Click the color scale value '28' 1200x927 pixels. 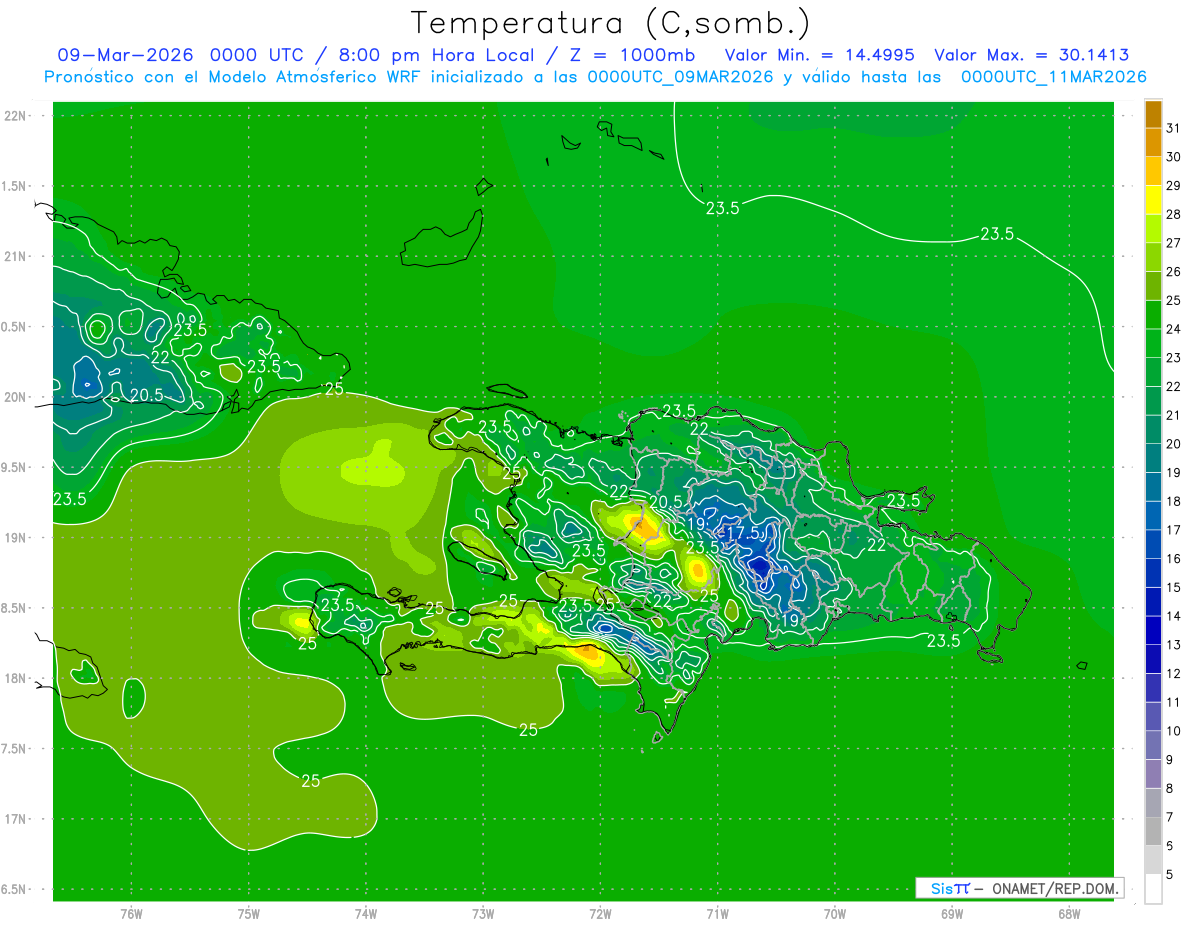(1173, 214)
